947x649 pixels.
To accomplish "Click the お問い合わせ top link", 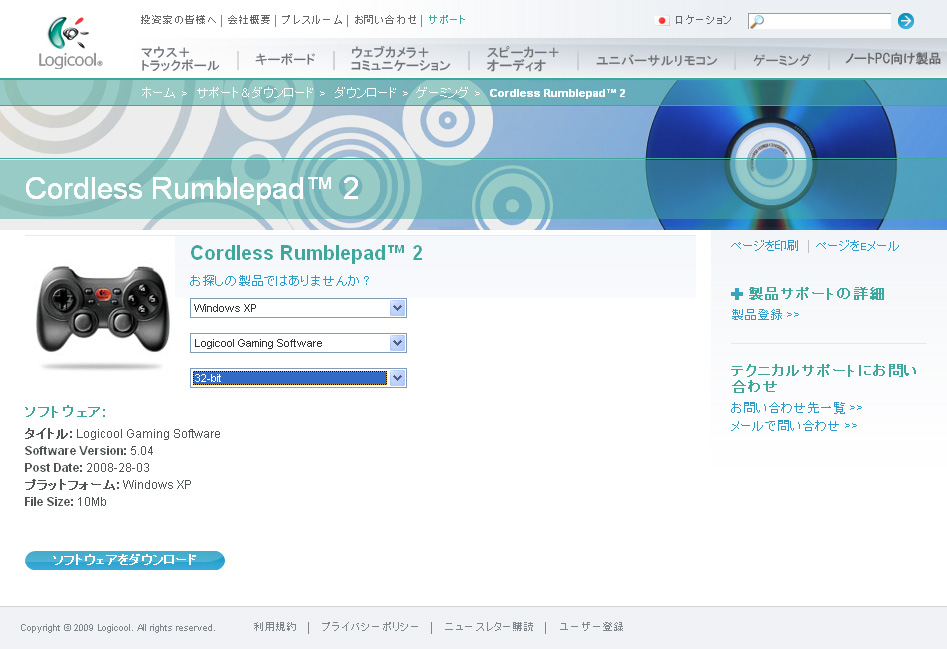I will click(385, 20).
